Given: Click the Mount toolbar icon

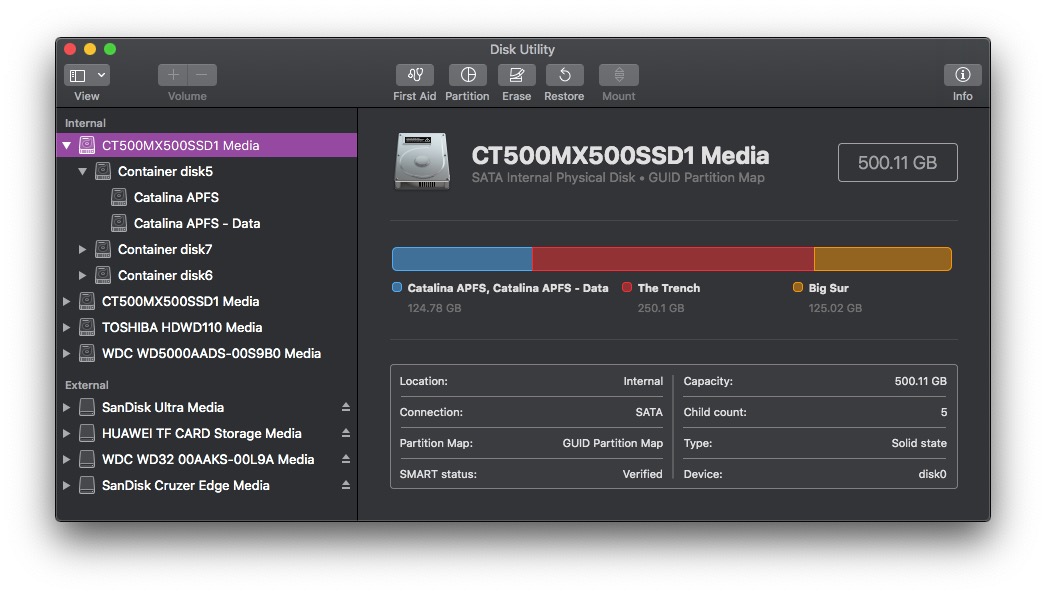Looking at the screenshot, I should click(619, 75).
